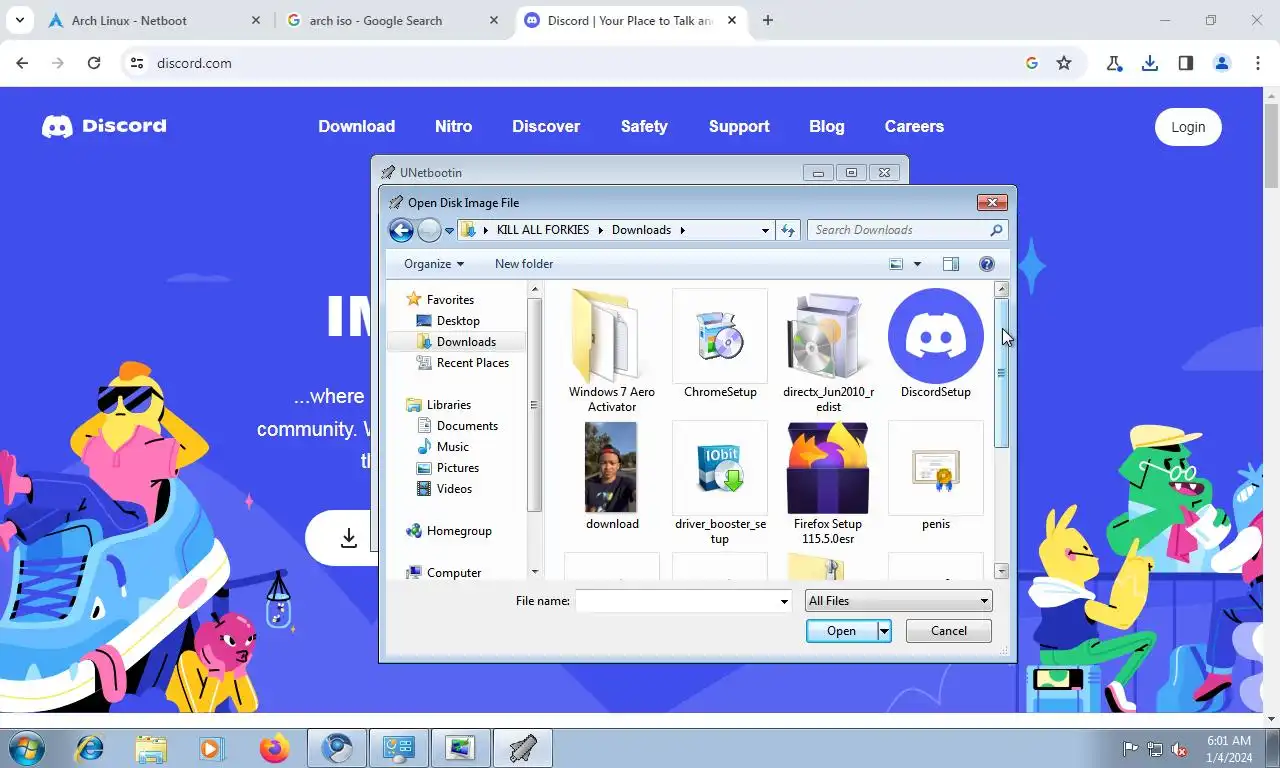1280x768 pixels.
Task: Expand the File name dropdown arrow
Action: (784, 601)
